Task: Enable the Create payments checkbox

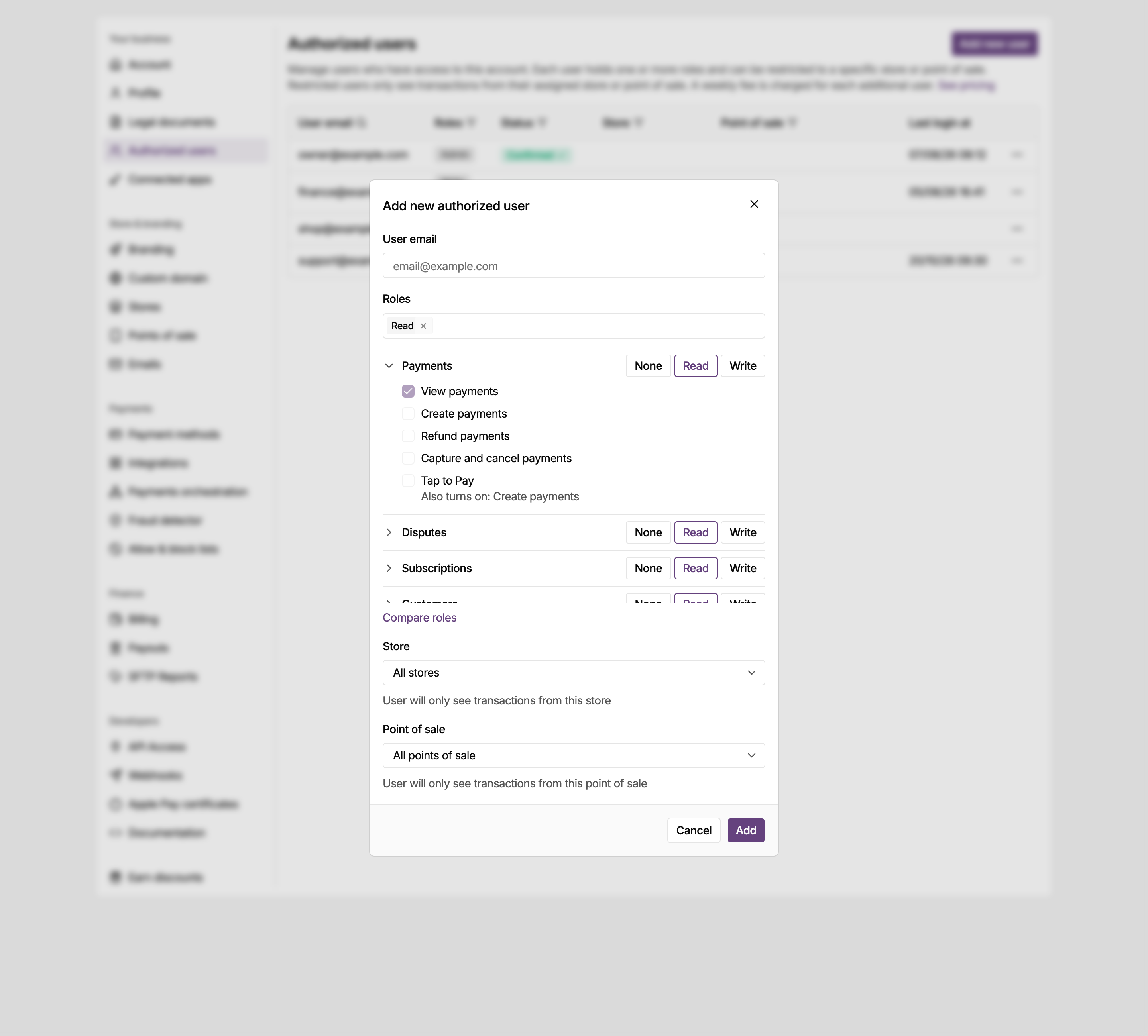Action: point(408,413)
